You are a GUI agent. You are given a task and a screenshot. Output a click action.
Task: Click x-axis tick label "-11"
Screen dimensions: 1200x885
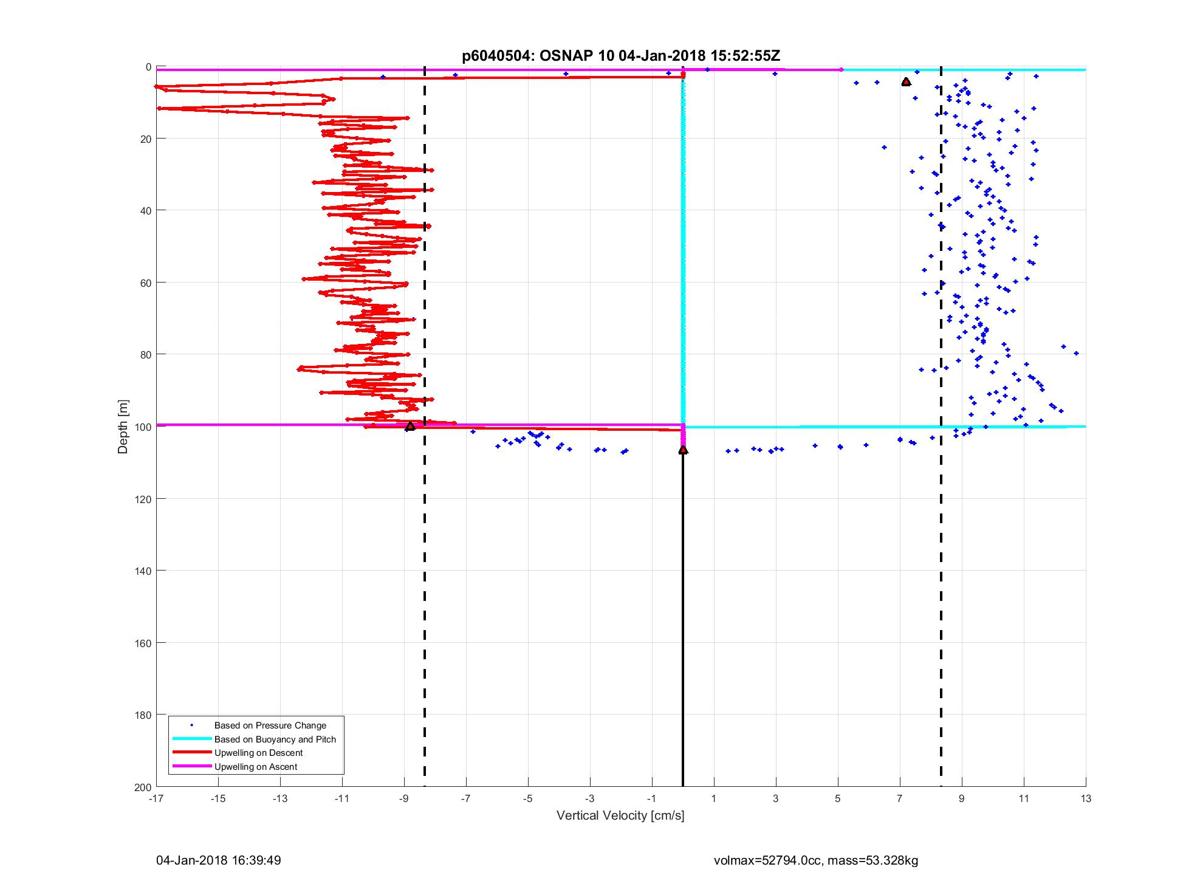point(342,799)
